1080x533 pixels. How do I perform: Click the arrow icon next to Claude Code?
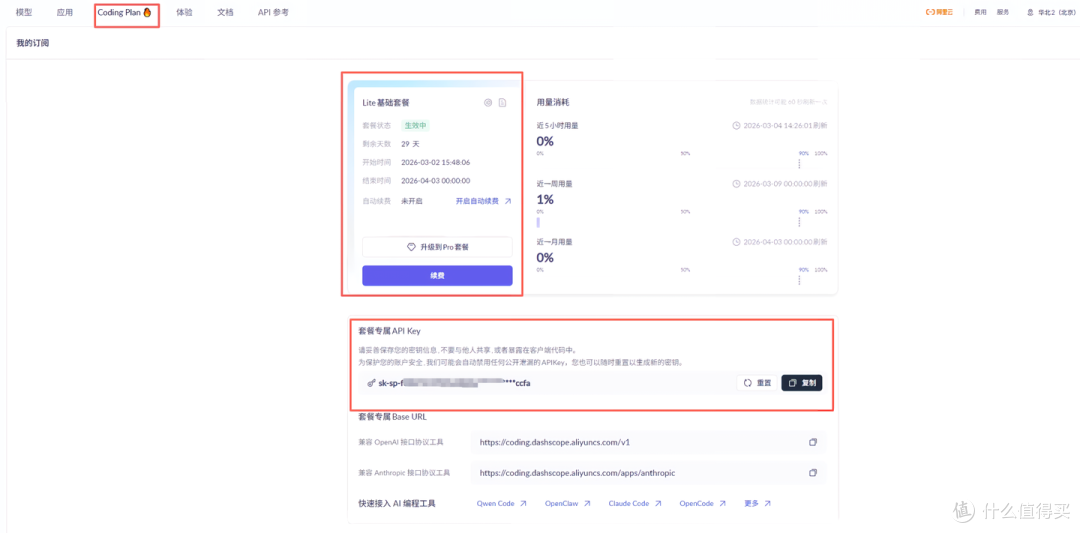(x=658, y=503)
